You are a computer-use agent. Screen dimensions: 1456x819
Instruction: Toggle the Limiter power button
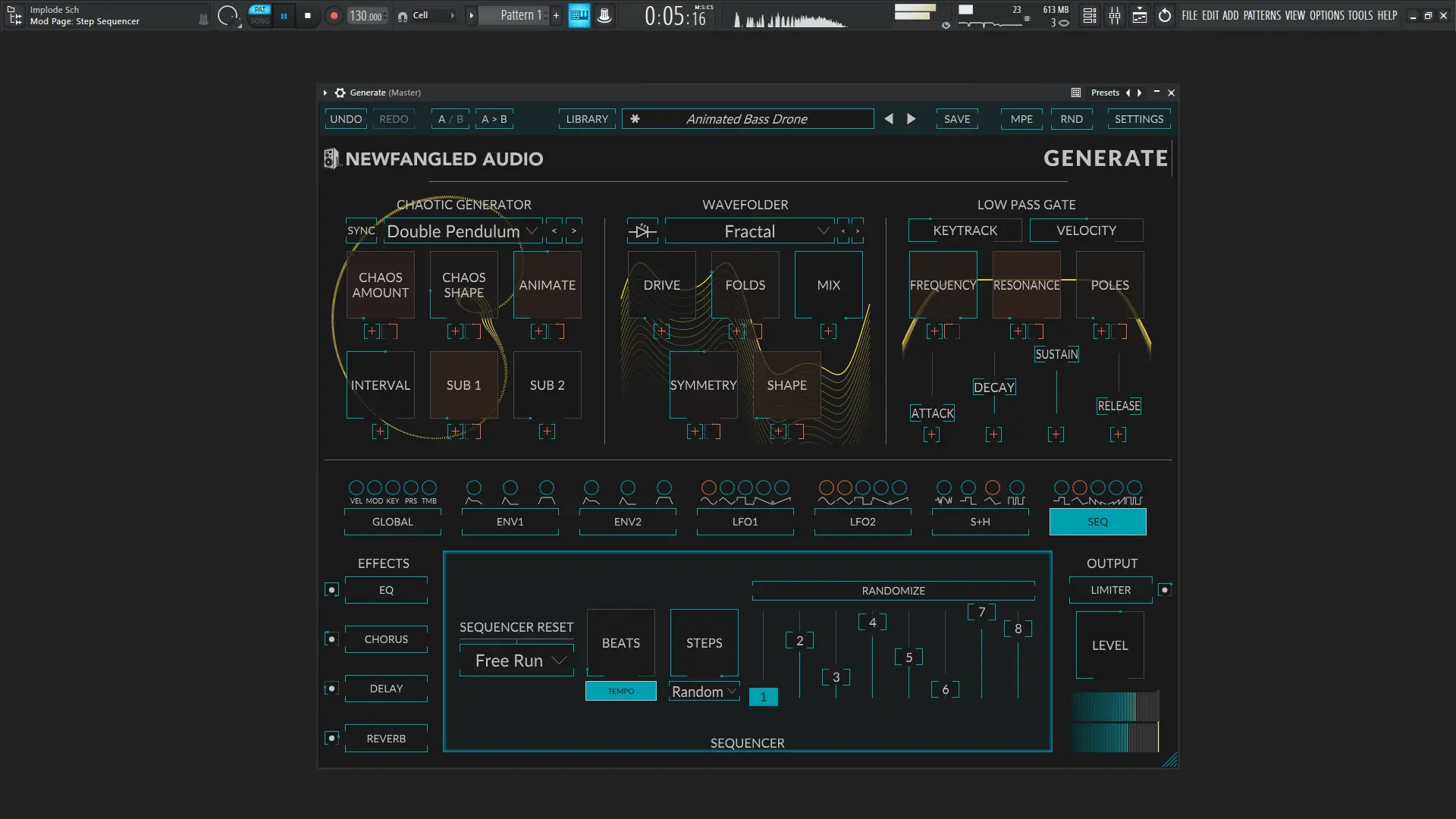click(x=1165, y=590)
